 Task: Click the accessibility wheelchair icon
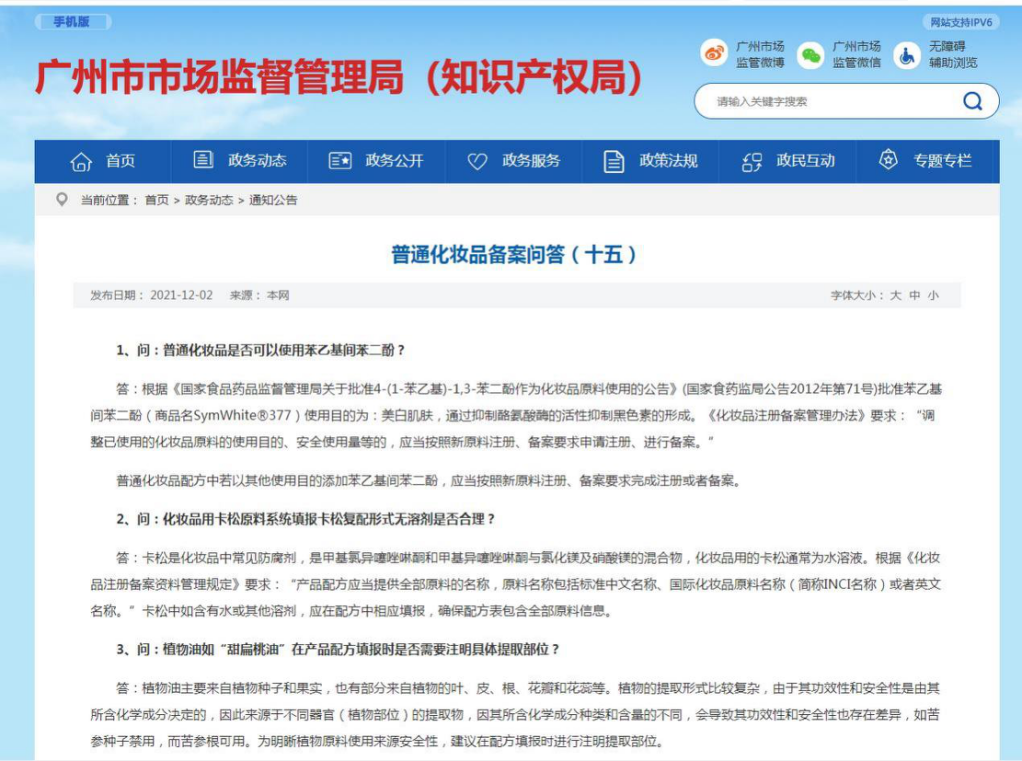click(x=906, y=55)
